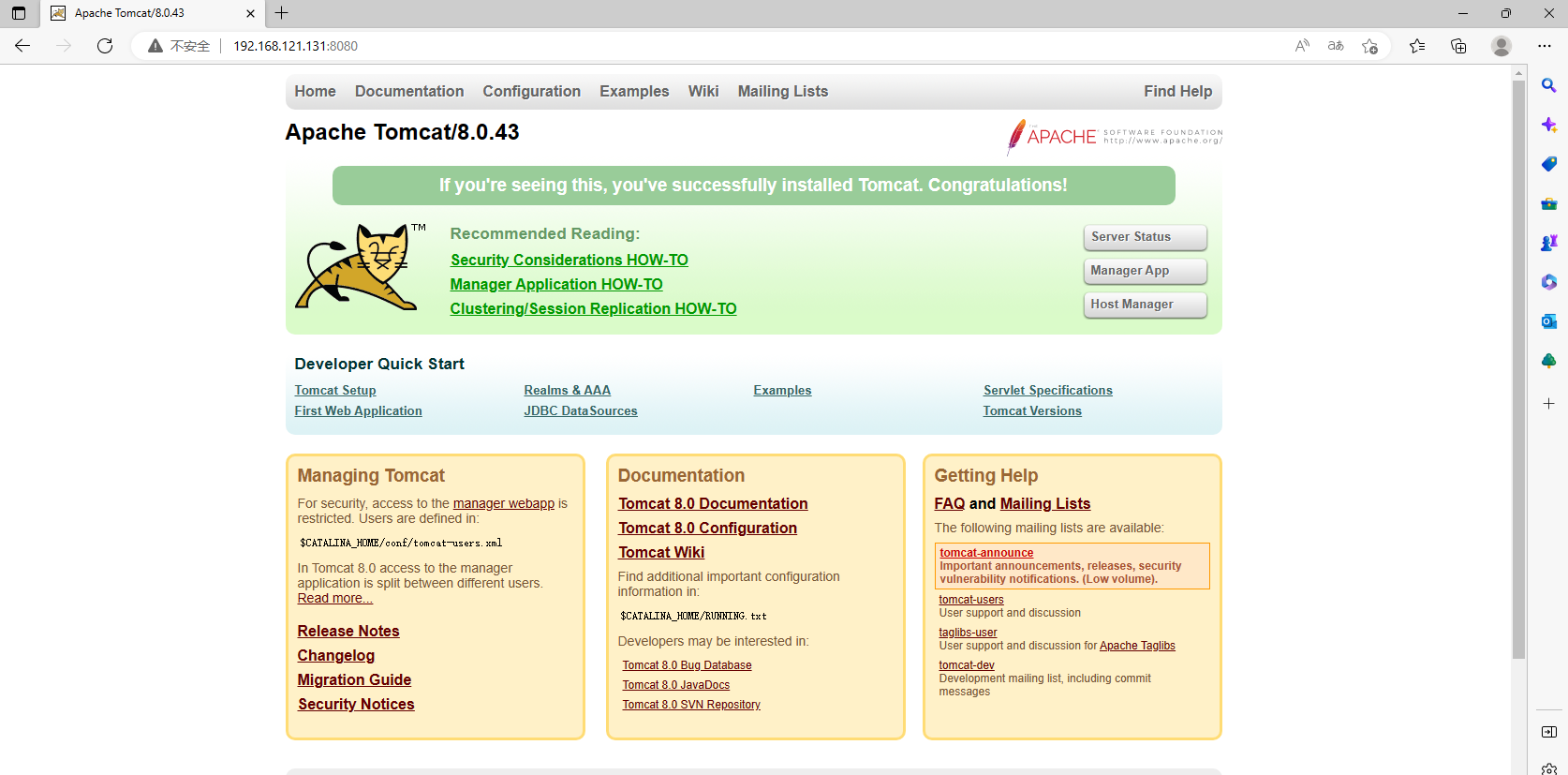The height and width of the screenshot is (775, 1568).
Task: Open the Configuration nav item
Action: pyautogui.click(x=532, y=92)
